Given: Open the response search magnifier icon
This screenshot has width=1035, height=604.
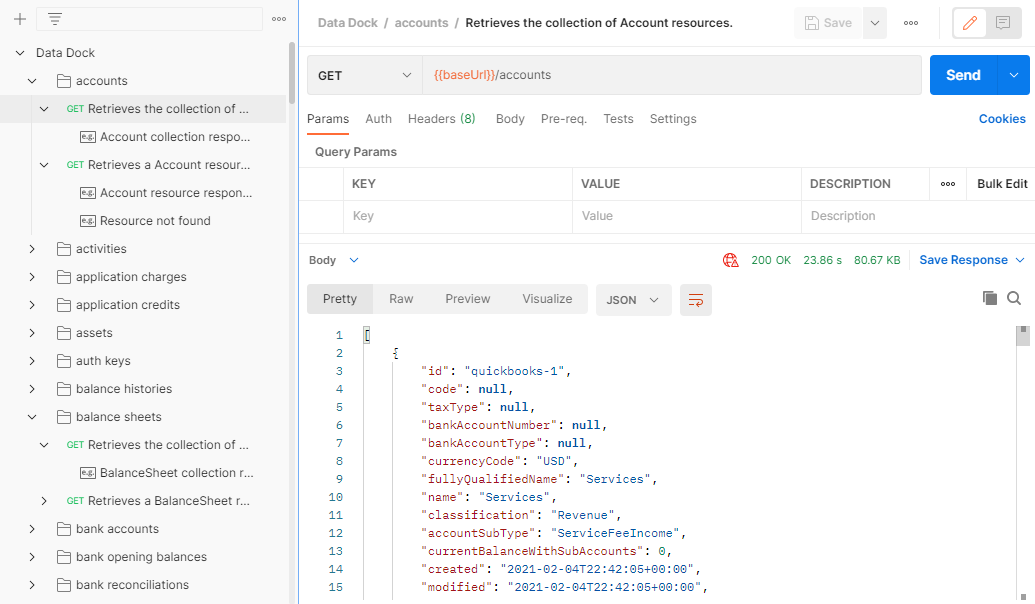Looking at the screenshot, I should [x=1015, y=298].
